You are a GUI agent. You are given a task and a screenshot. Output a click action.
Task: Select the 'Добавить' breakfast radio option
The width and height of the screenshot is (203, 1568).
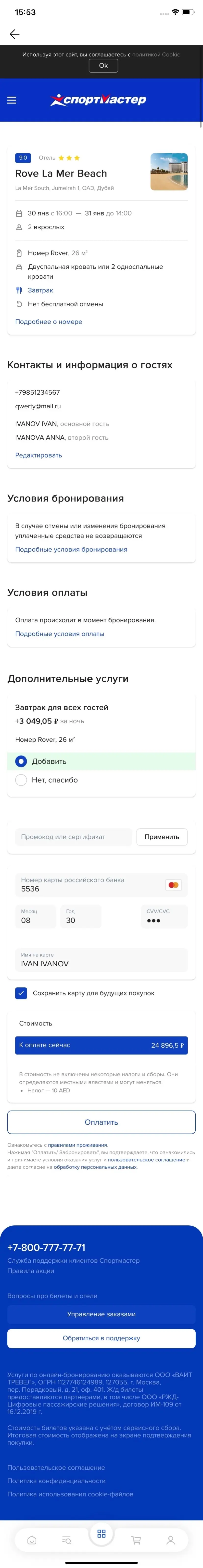(x=21, y=761)
